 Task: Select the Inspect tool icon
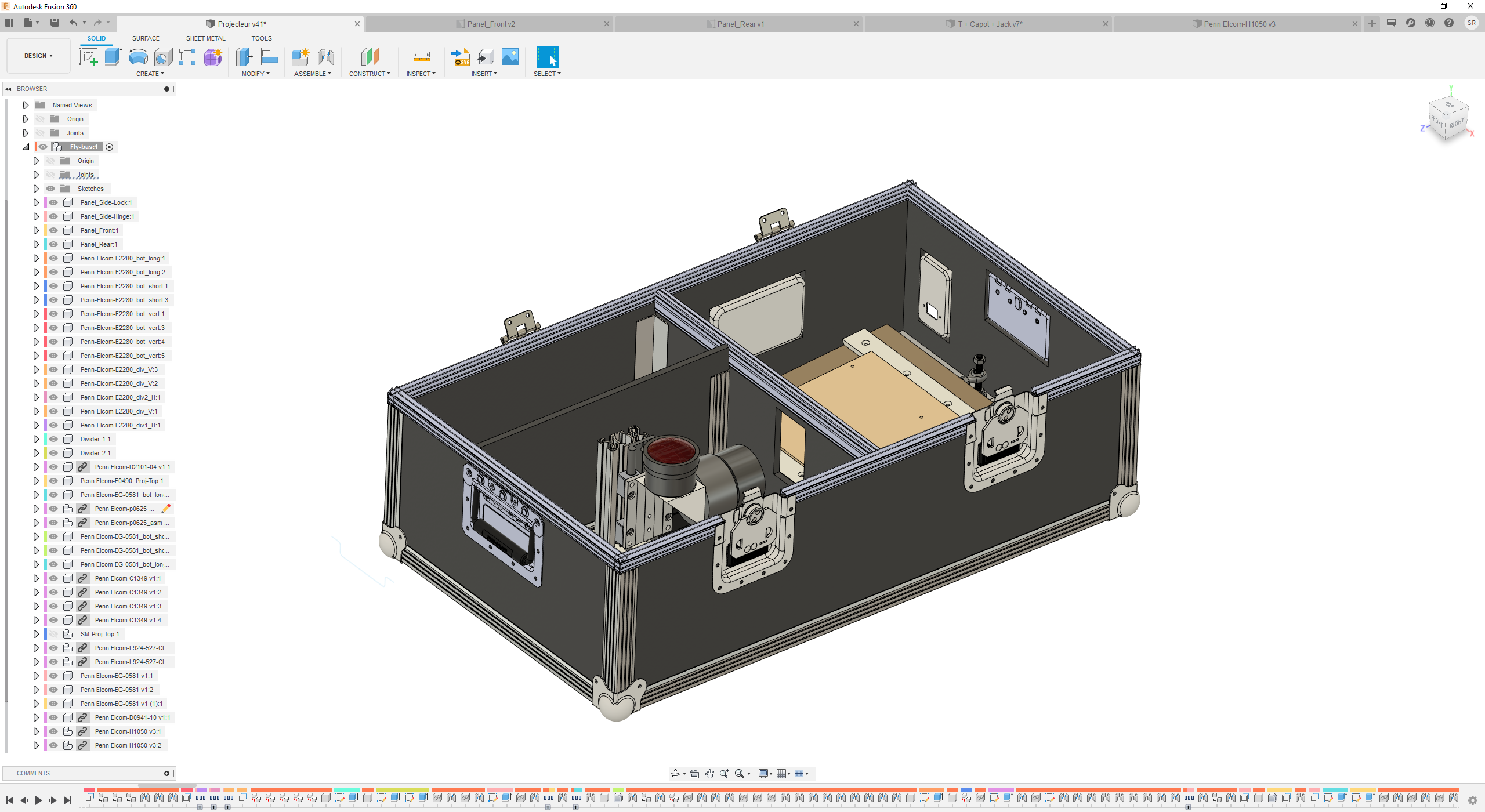pos(419,57)
